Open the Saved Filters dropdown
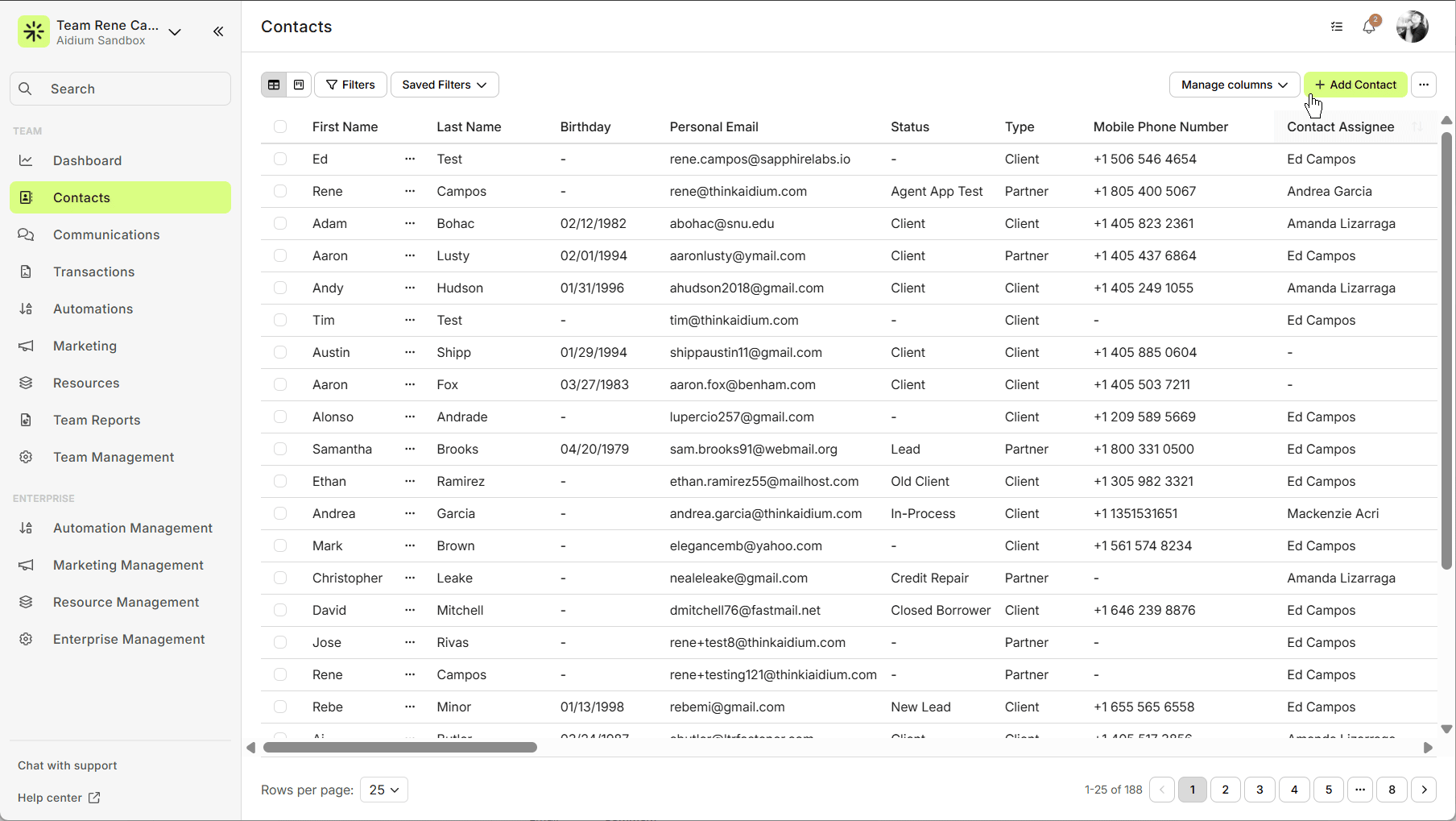 point(444,84)
